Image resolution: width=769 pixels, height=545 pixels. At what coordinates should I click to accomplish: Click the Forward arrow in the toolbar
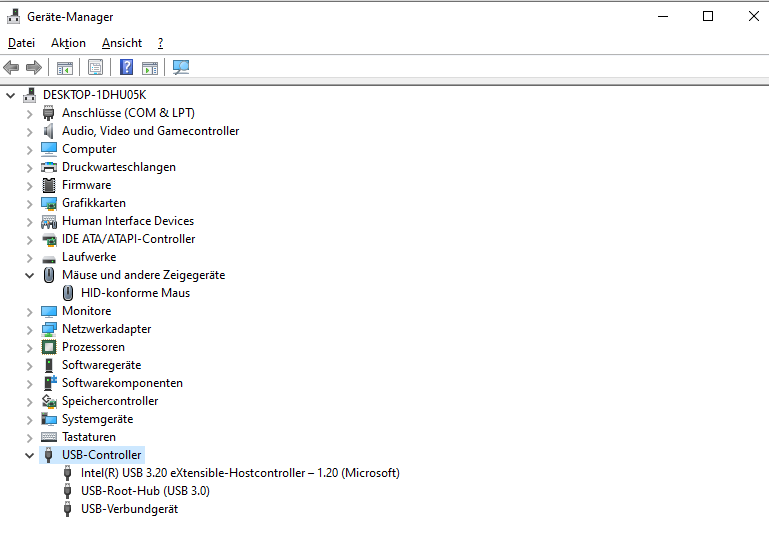33,67
